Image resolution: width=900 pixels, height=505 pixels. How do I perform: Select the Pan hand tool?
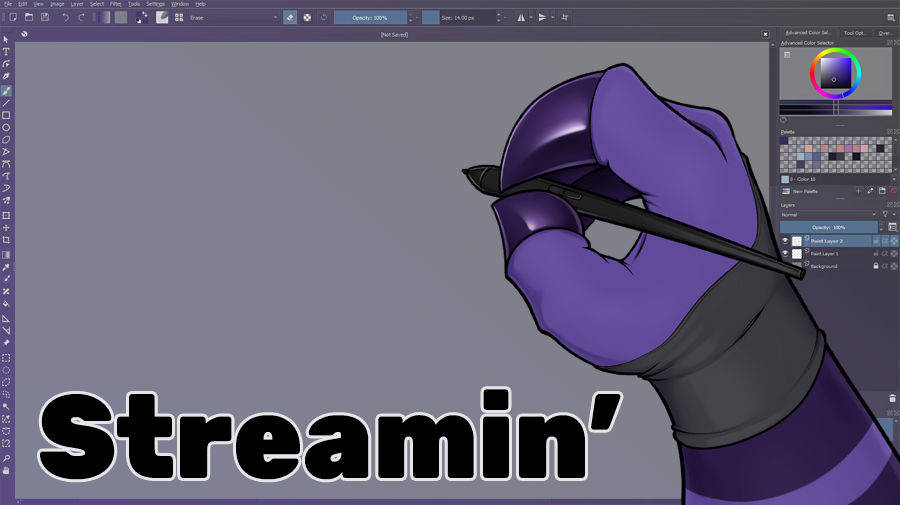[x=6, y=471]
